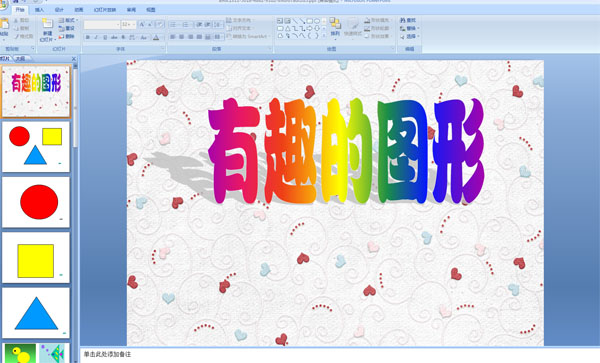Open the Columns layout option
The image size is (600, 363).
217,37
